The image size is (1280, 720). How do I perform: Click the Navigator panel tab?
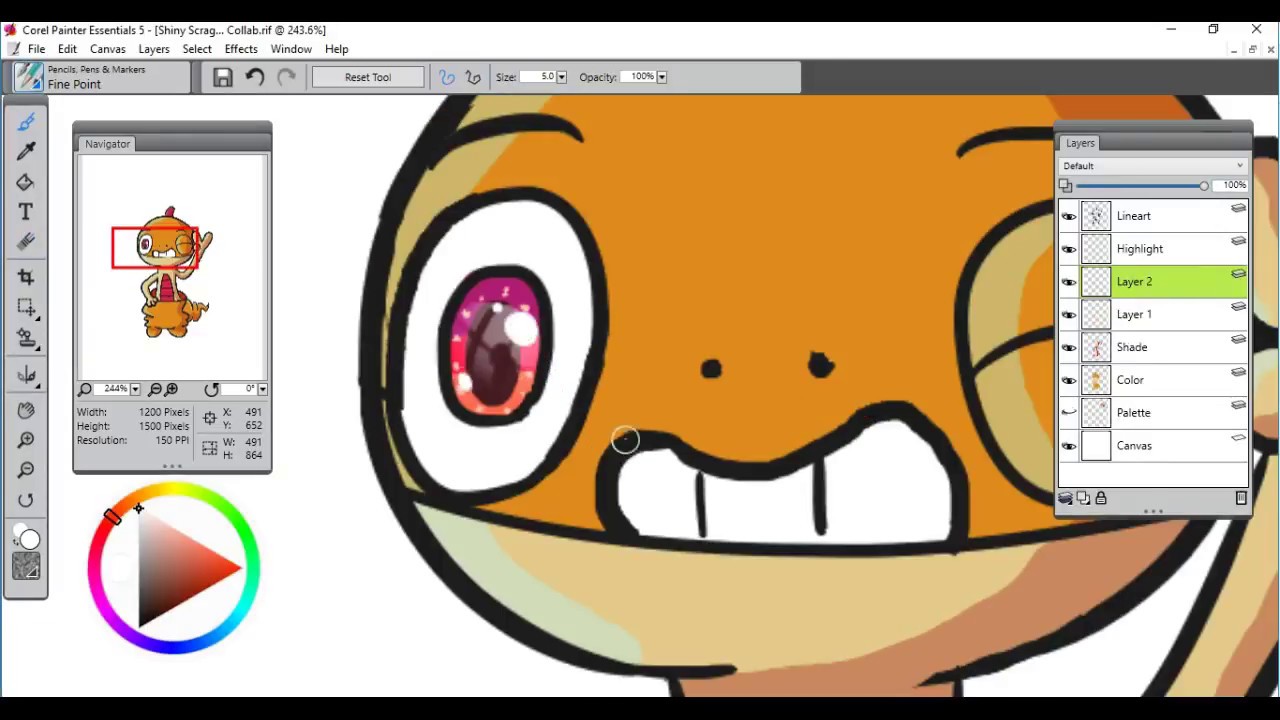point(107,144)
